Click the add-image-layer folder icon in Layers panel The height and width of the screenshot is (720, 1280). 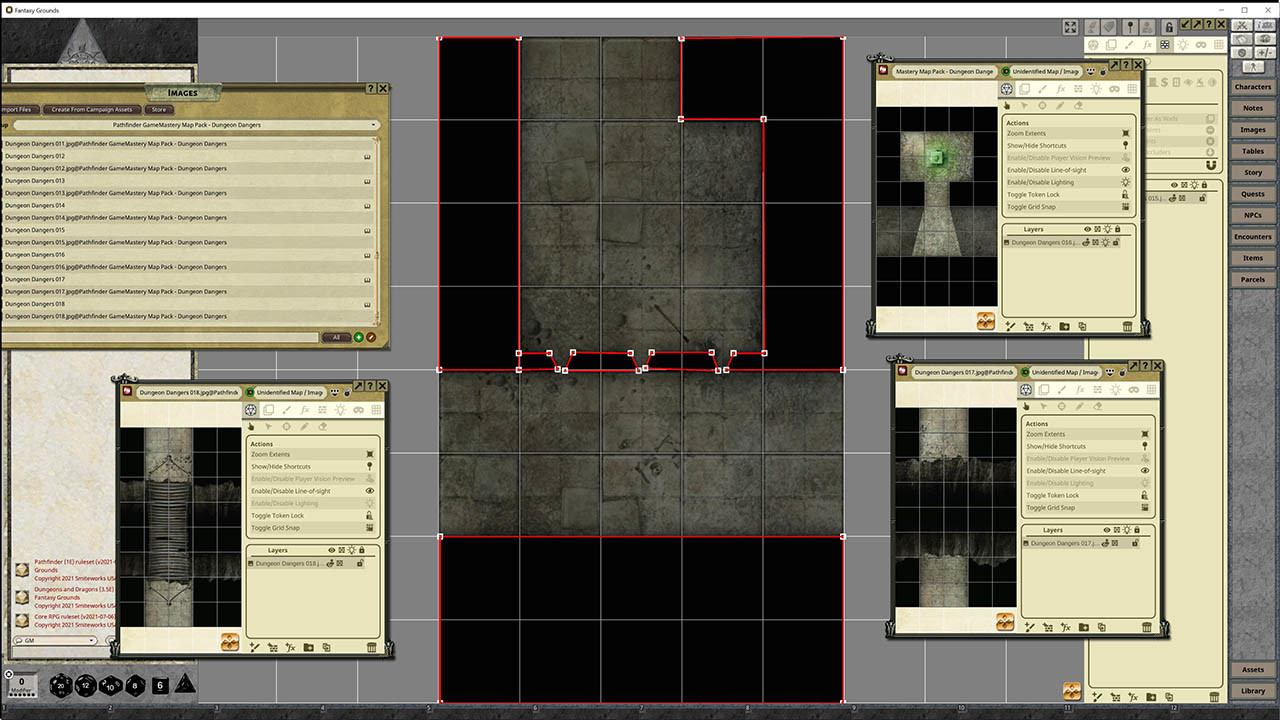1066,326
